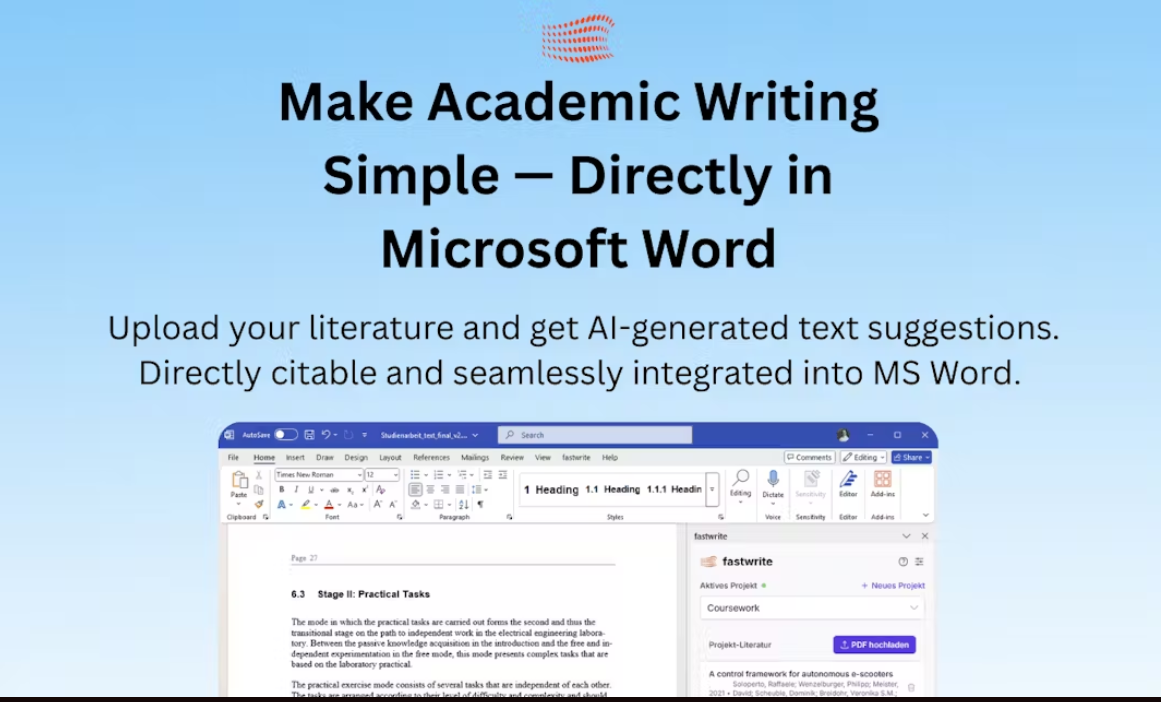Toggle Justify paragraph alignment
Viewport: 1161px width, 702px height.
click(x=460, y=489)
